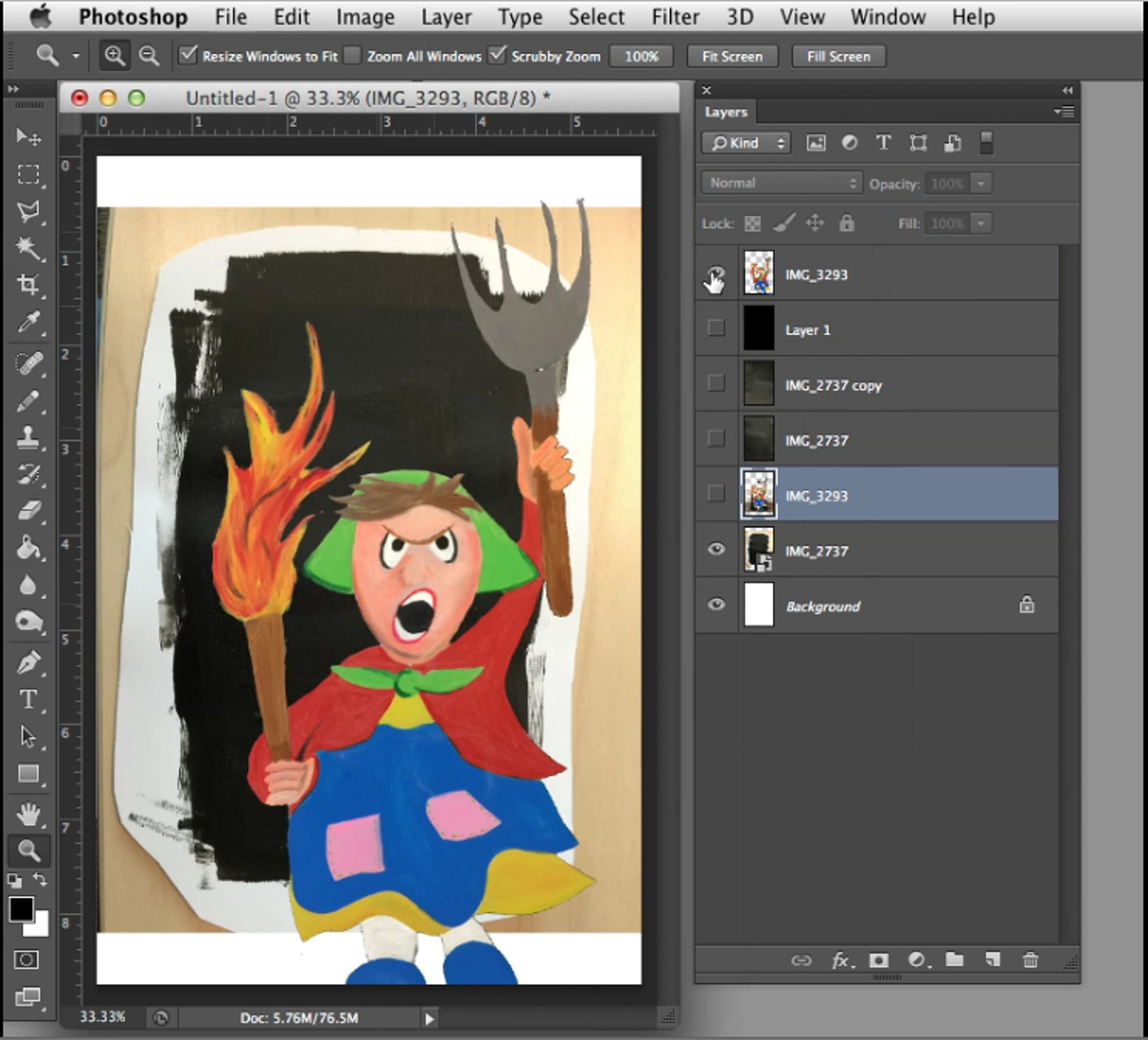Open the Image menu
The width and height of the screenshot is (1148, 1040).
pos(365,17)
